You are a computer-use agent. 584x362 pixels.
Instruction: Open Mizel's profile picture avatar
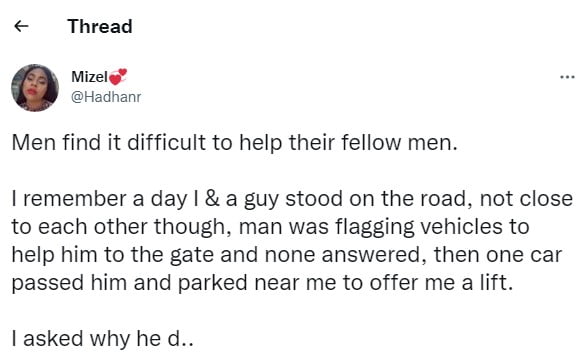[x=35, y=88]
